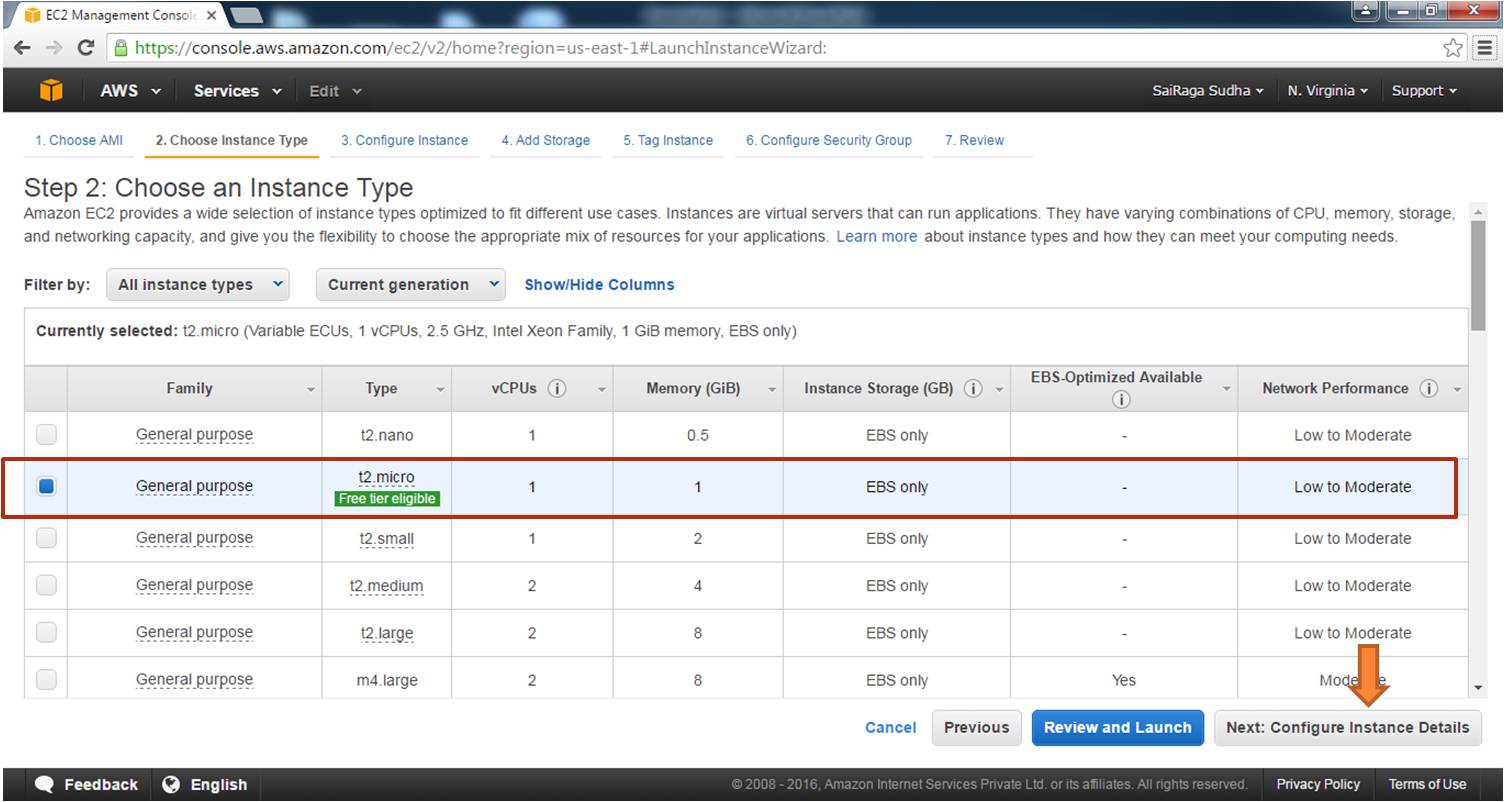Screen dimensions: 1504x802
Task: Go to the 3. Configure Instance step
Action: click(x=404, y=140)
